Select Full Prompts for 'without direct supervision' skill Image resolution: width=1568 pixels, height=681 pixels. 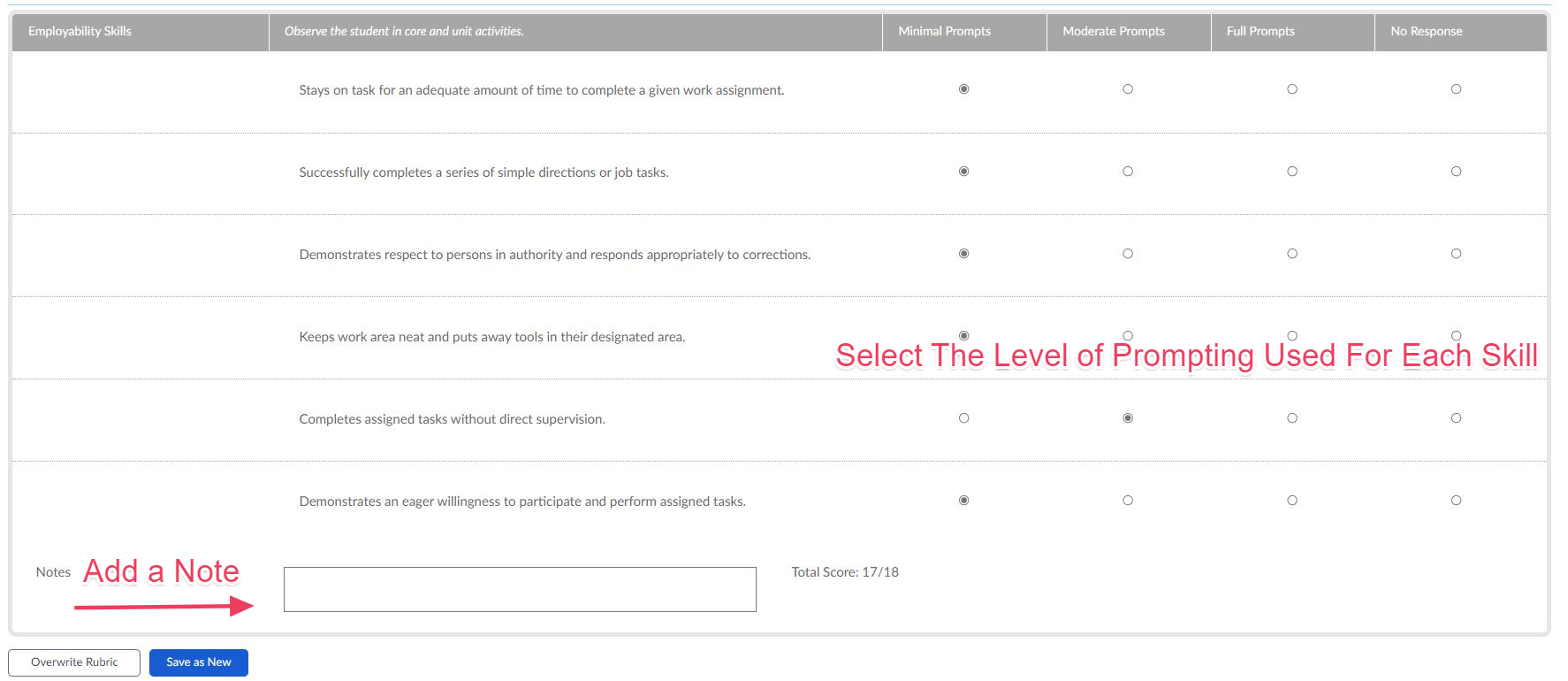1292,418
